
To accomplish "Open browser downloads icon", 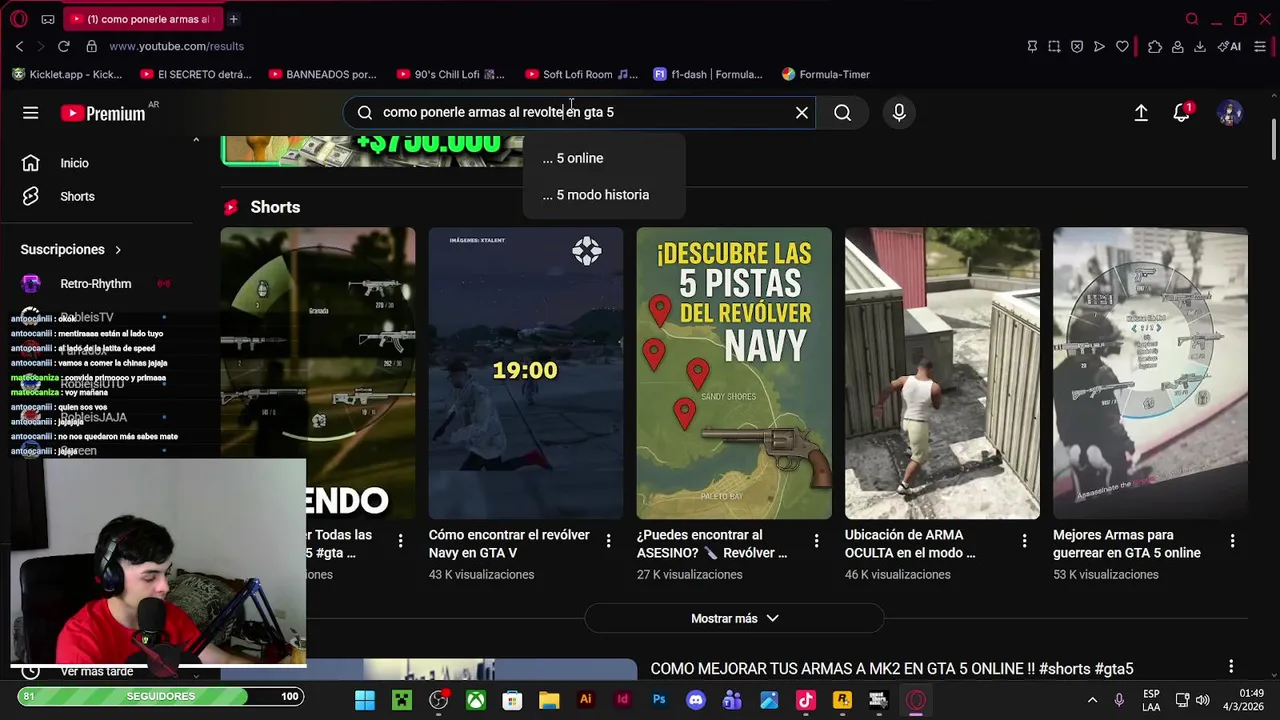I will click(1200, 46).
